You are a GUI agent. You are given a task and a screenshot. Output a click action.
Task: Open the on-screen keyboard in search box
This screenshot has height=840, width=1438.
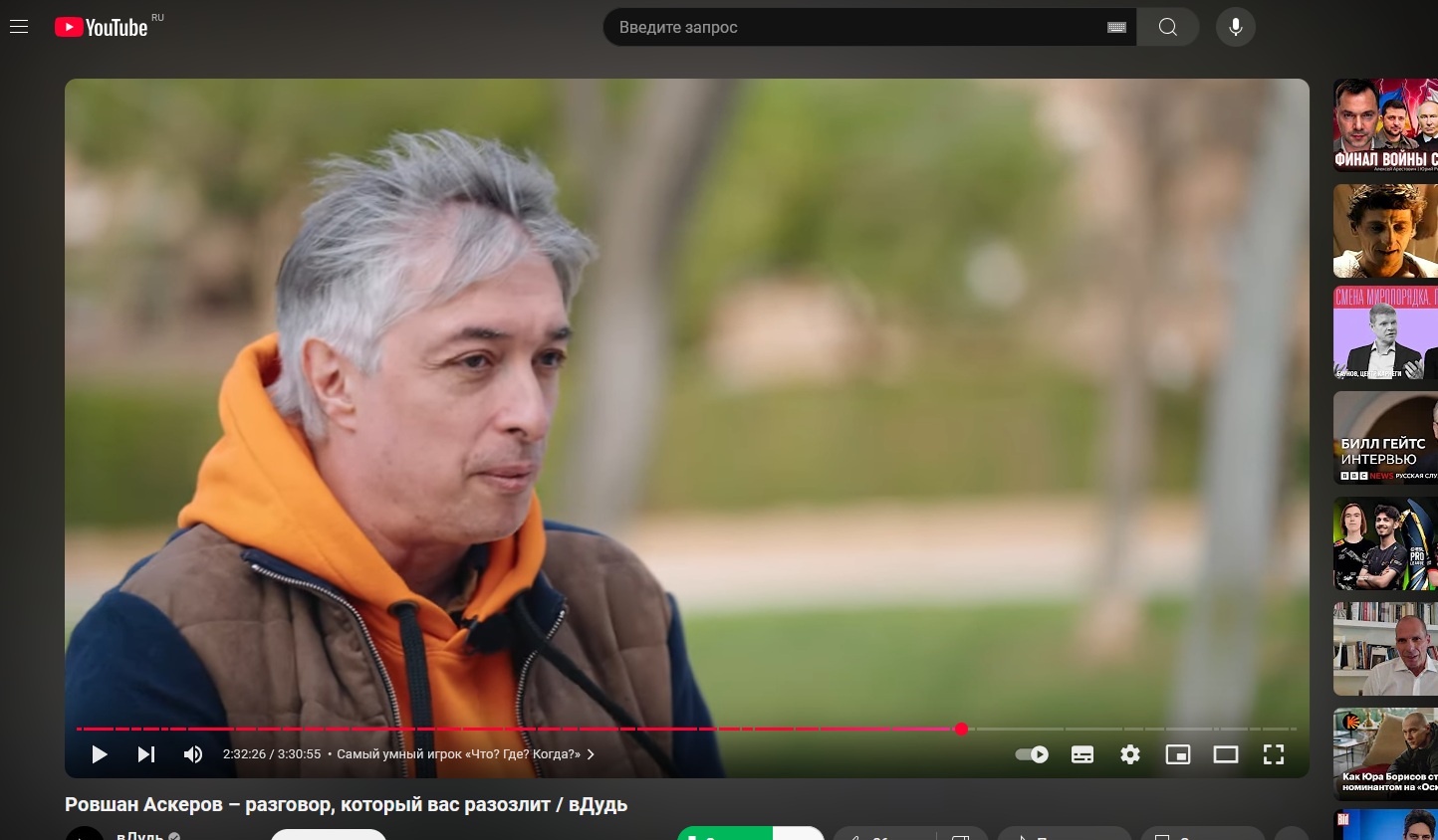pos(1116,28)
